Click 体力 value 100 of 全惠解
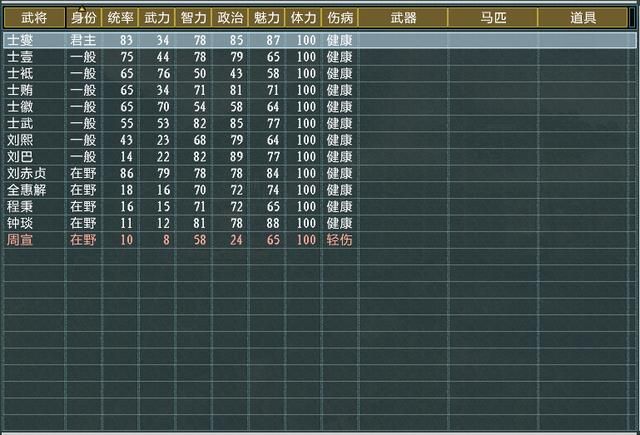Viewport: 640px width, 435px height. click(307, 190)
